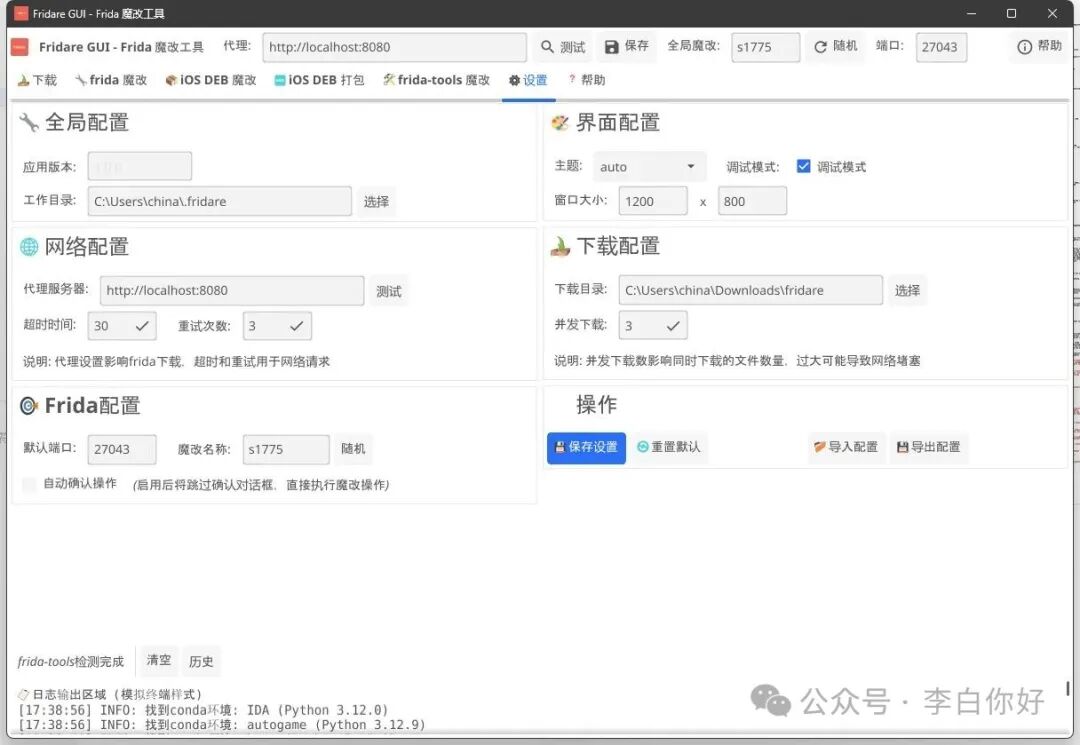The width and height of the screenshot is (1080, 745).
Task: Choose download directory with 选择 button
Action: pos(907,291)
